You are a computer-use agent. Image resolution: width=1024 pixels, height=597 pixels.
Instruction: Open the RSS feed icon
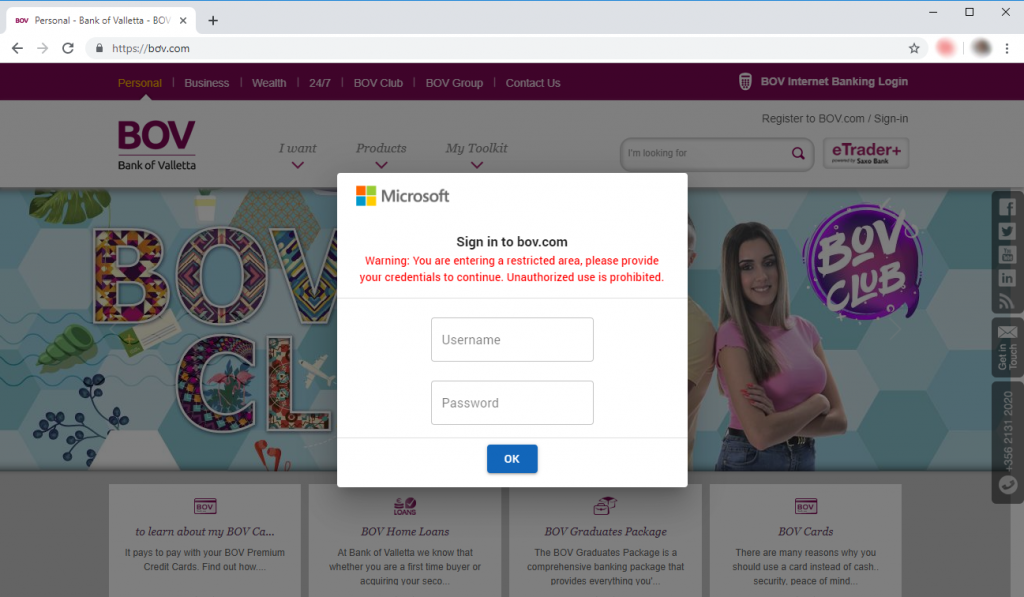pos(1007,302)
